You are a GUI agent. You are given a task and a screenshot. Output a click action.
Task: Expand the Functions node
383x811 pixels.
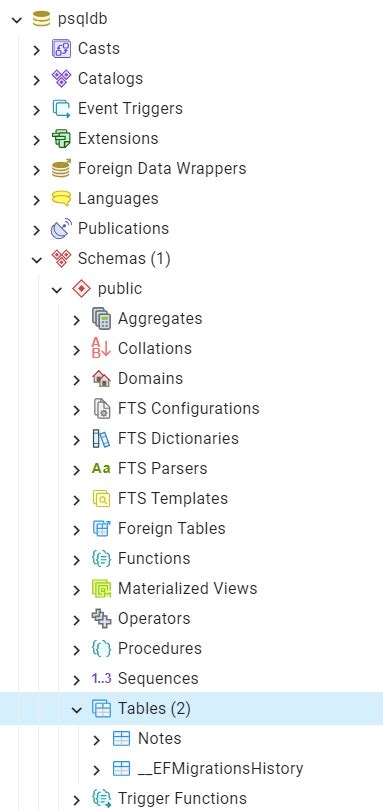[x=77, y=560]
